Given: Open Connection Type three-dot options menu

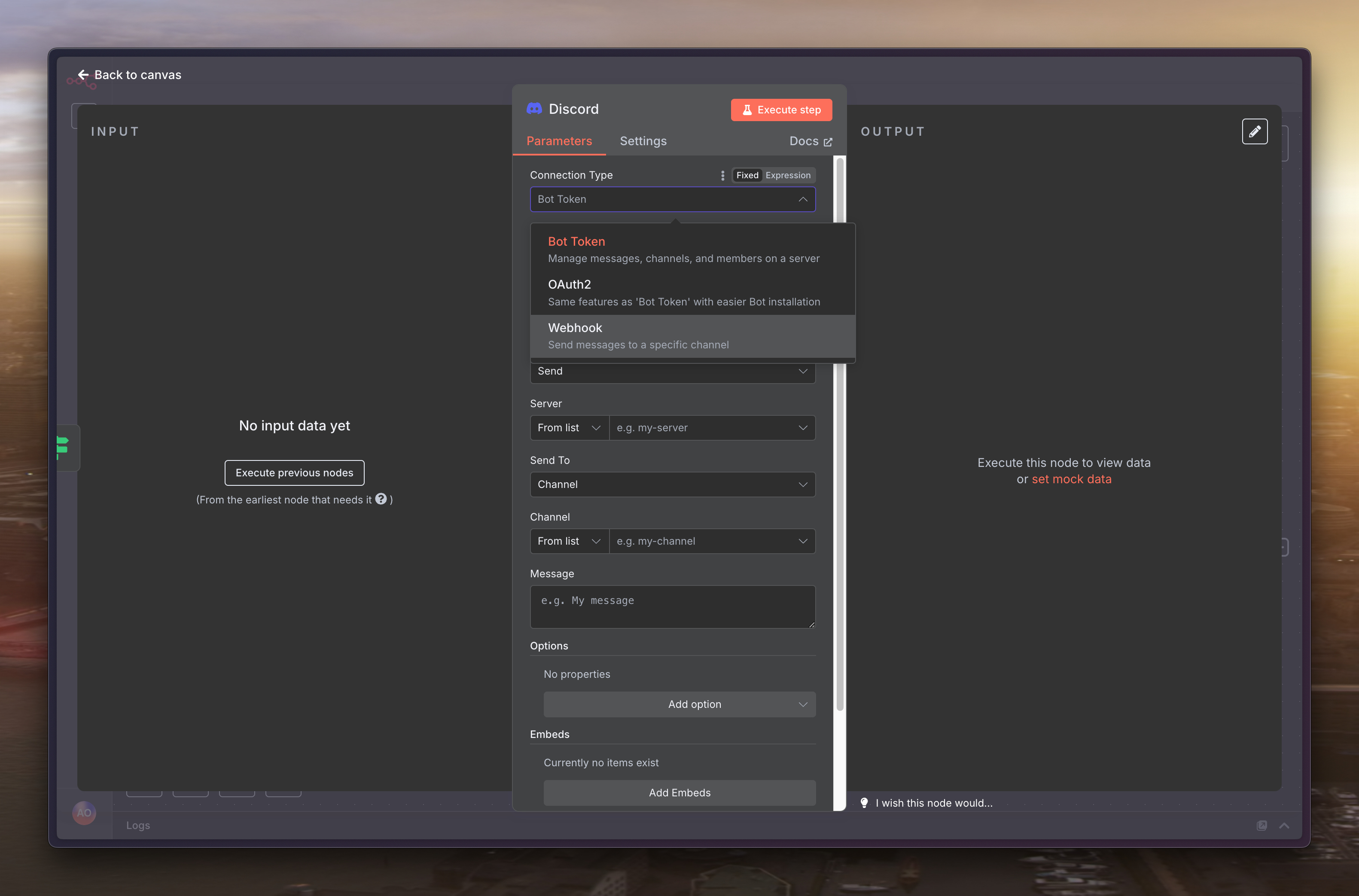Looking at the screenshot, I should 722,175.
